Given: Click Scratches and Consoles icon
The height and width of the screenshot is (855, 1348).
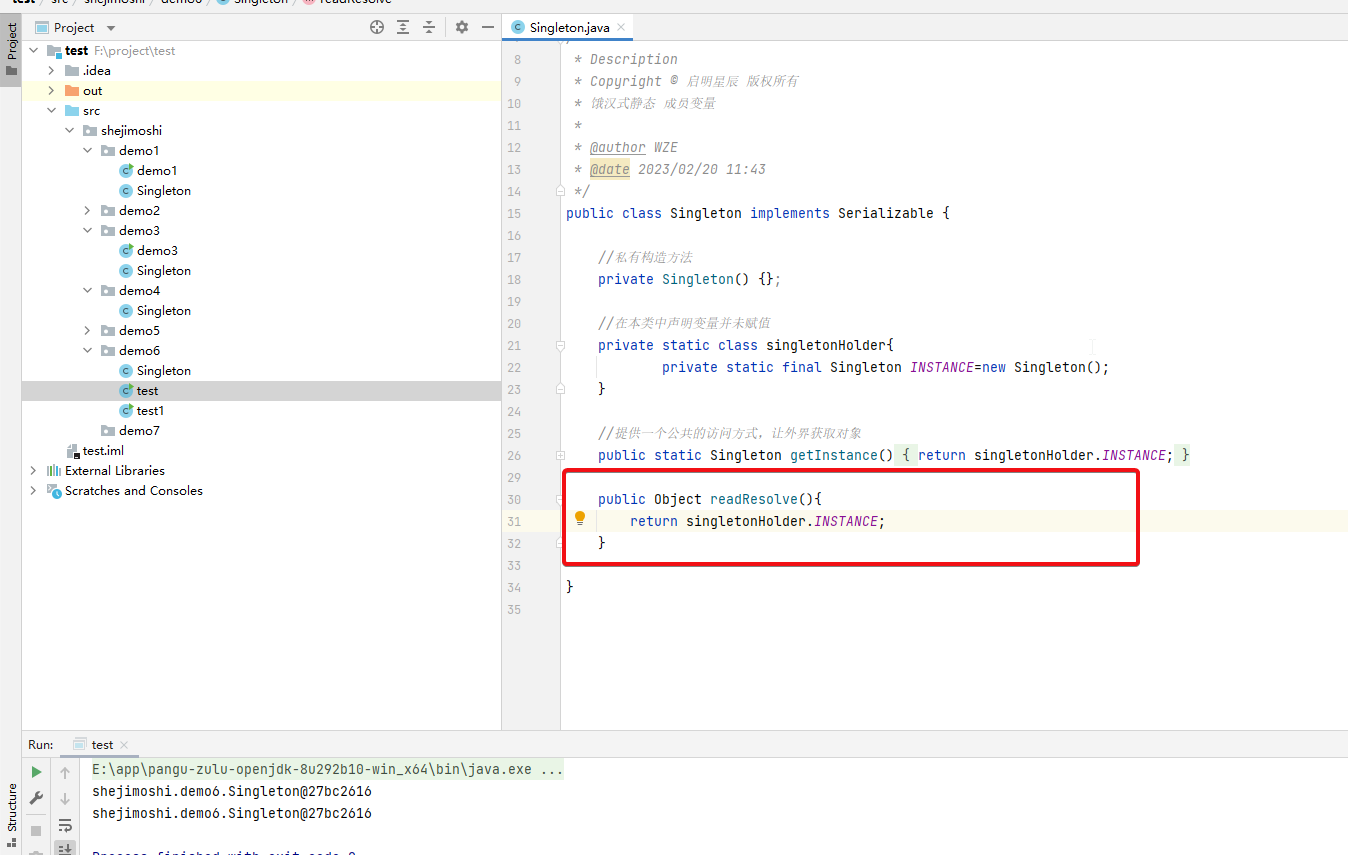Looking at the screenshot, I should point(54,491).
